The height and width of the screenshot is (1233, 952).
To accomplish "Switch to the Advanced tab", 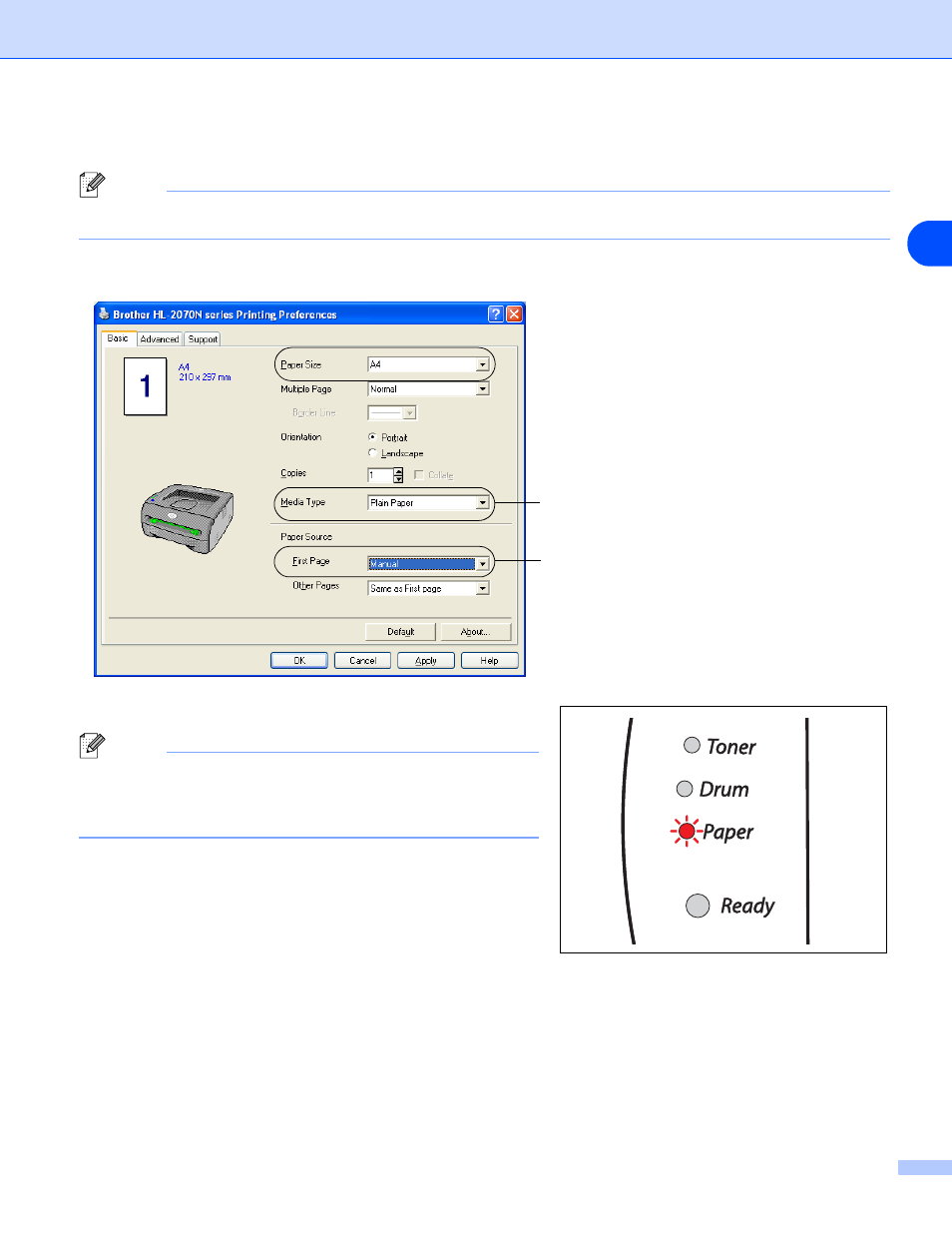I will coord(160,339).
